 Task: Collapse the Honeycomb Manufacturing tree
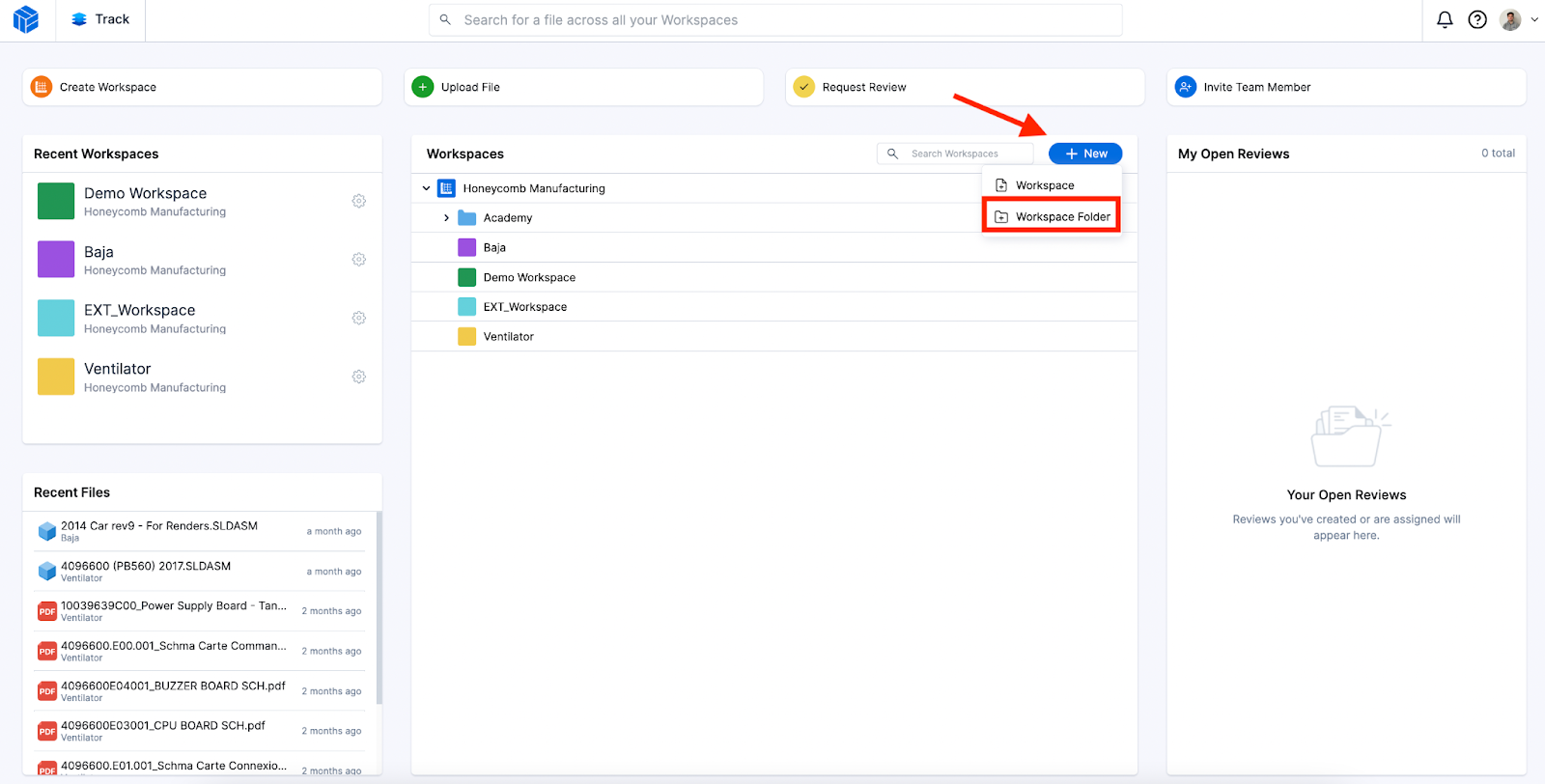pyautogui.click(x=426, y=188)
